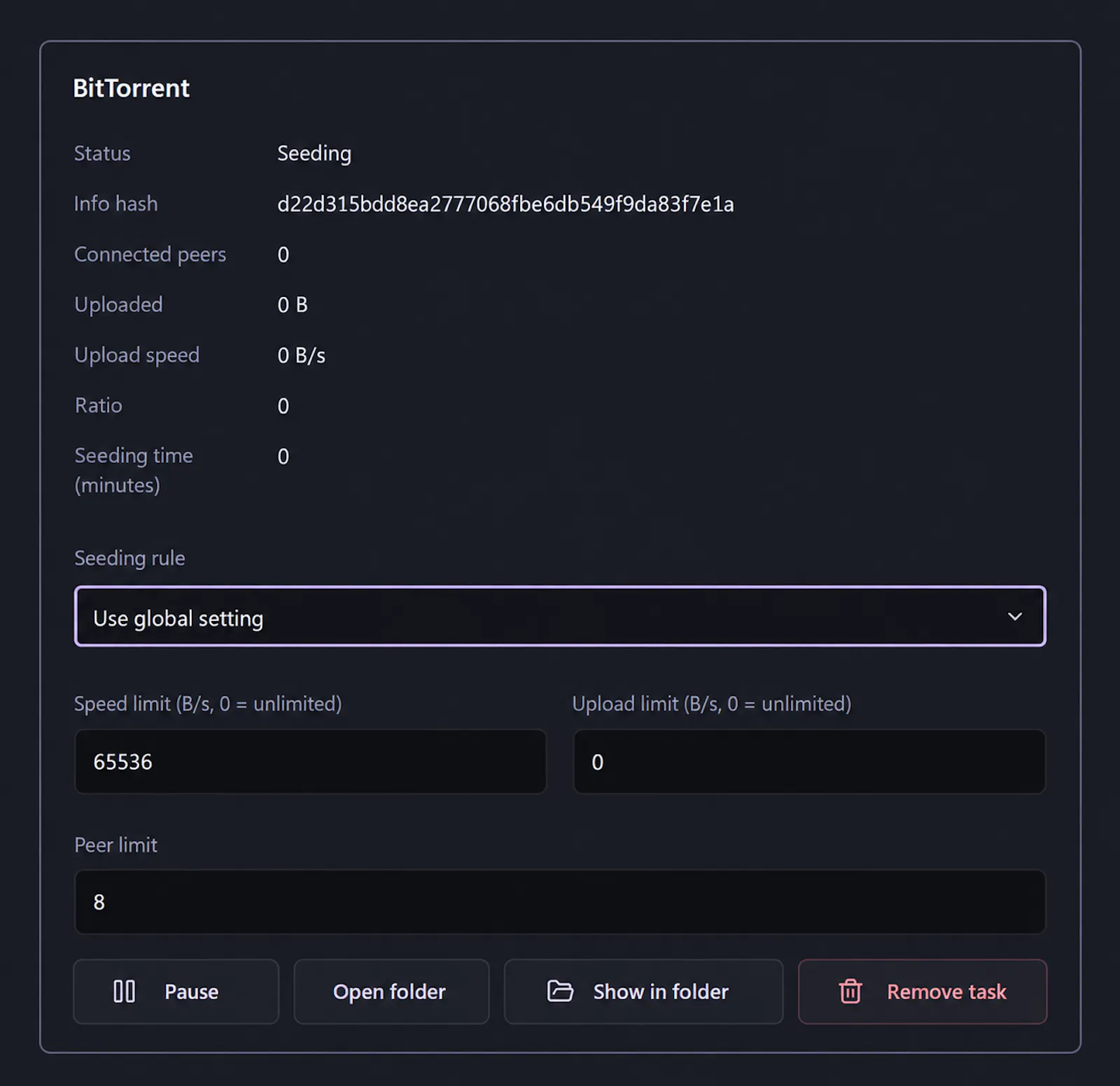Click the Connected peers label

[150, 255]
